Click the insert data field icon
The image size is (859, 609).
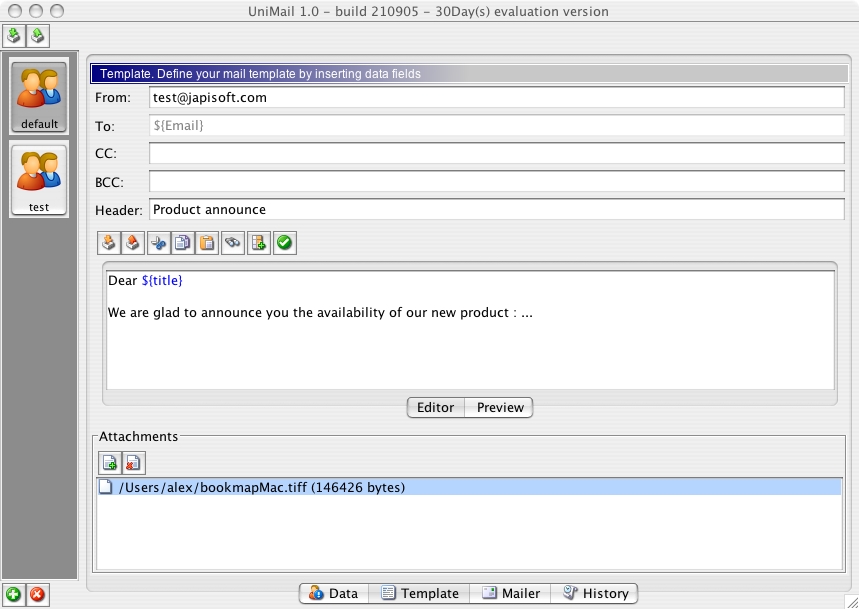[x=259, y=243]
